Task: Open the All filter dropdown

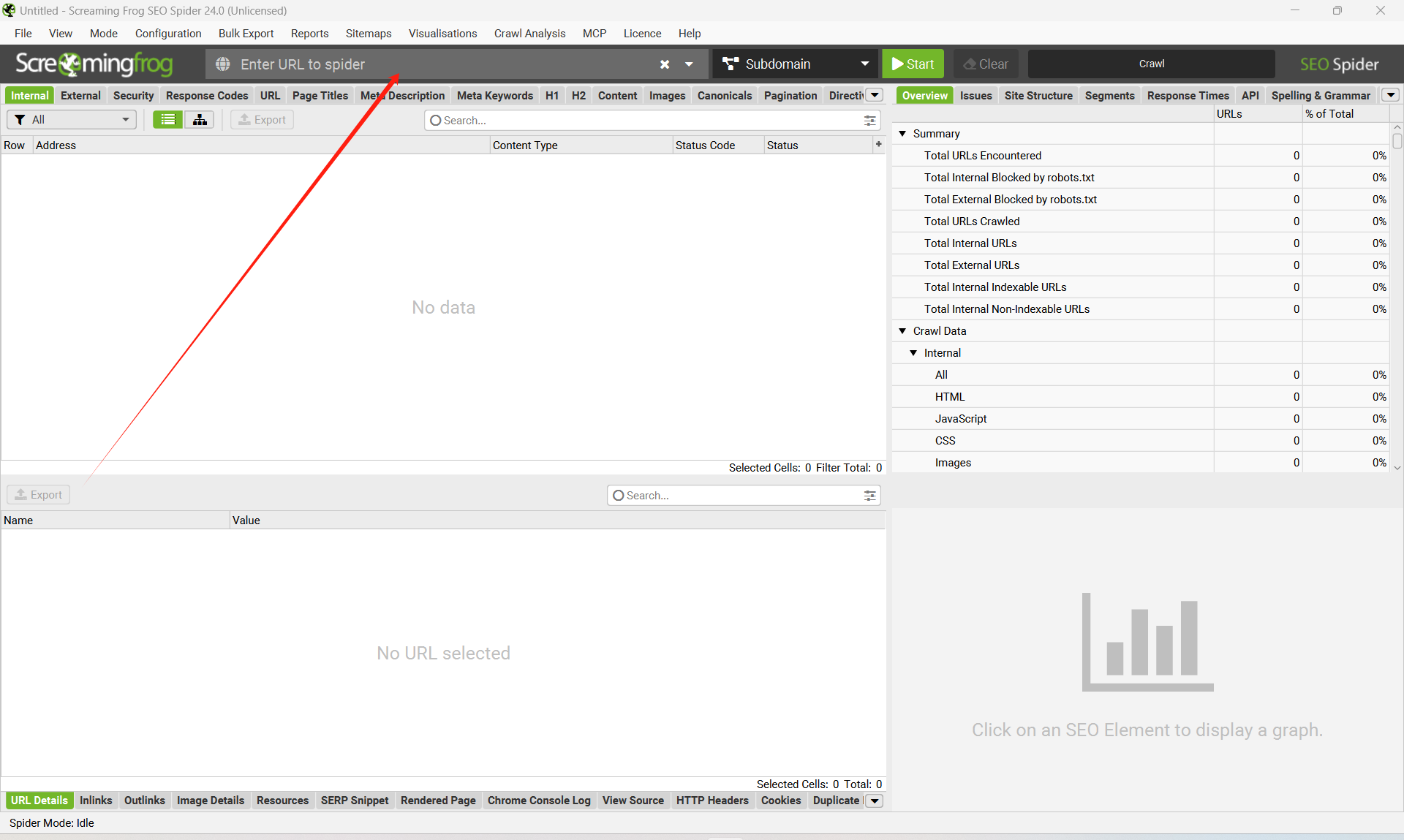Action: (72, 120)
